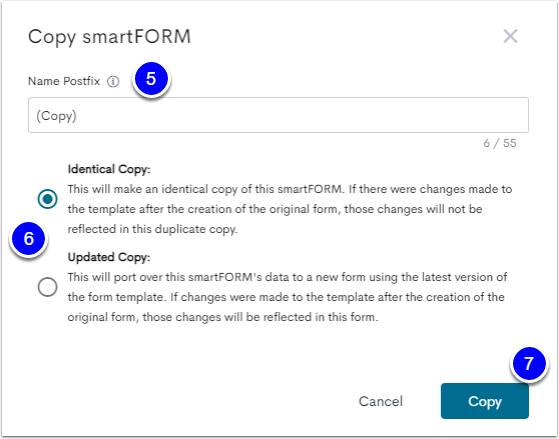Click the line 'This will make an identical copy'

tap(290, 189)
